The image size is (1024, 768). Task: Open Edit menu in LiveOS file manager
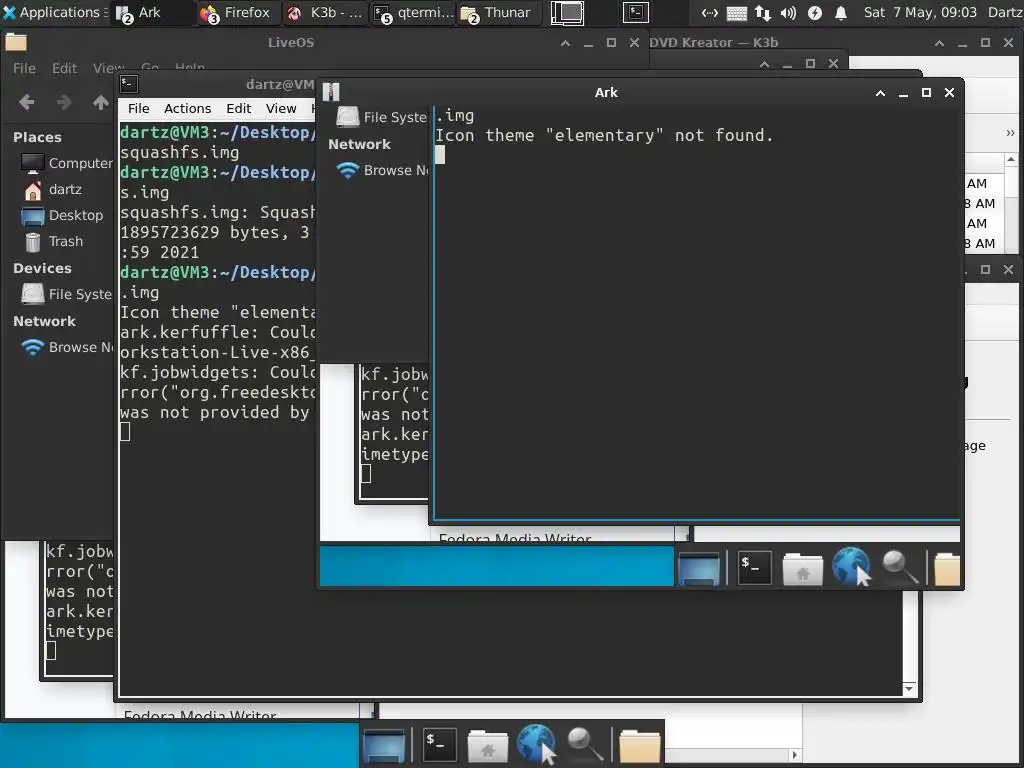pyautogui.click(x=64, y=68)
